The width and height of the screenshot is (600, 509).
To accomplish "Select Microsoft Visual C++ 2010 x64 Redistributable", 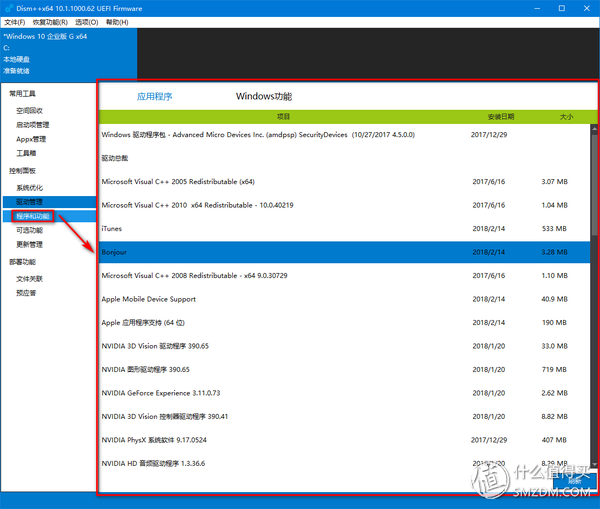I will coord(344,205).
